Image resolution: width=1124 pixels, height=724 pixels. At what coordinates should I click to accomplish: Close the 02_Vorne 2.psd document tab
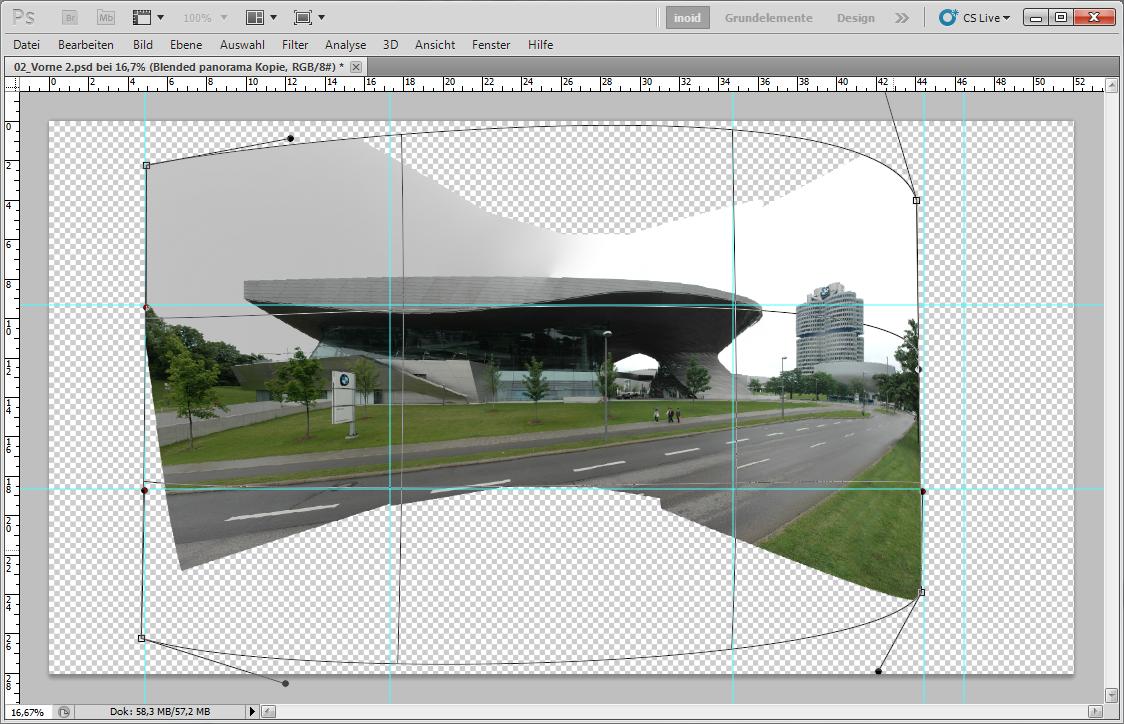point(356,66)
